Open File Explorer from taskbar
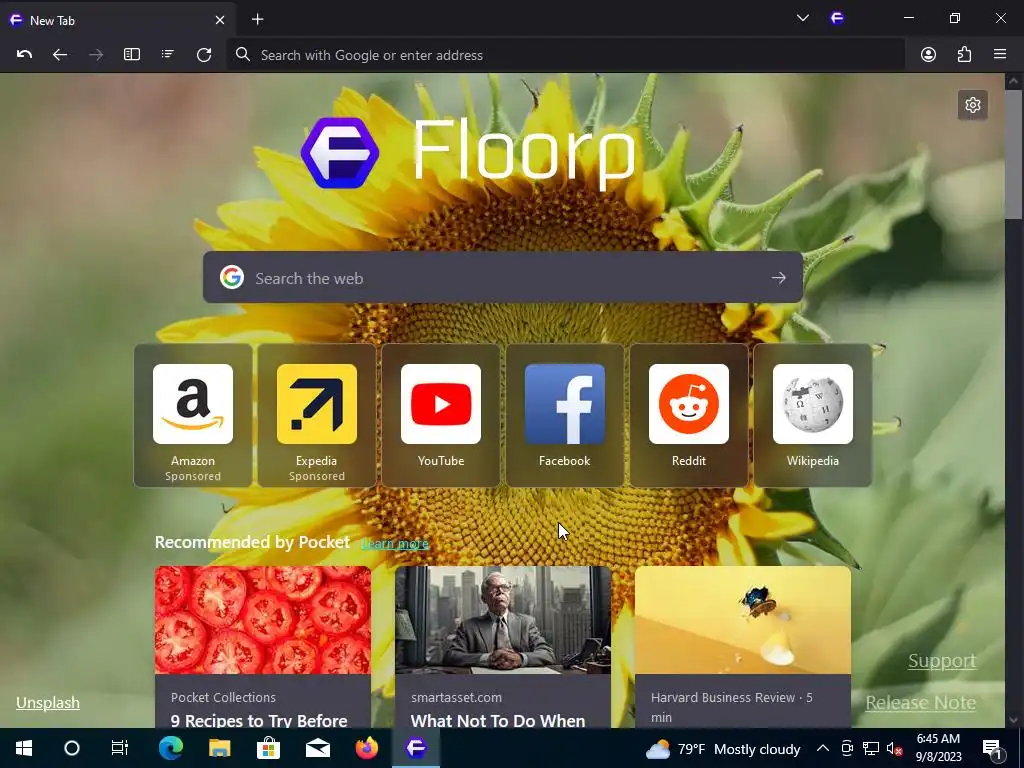Image resolution: width=1024 pixels, height=768 pixels. [x=219, y=748]
